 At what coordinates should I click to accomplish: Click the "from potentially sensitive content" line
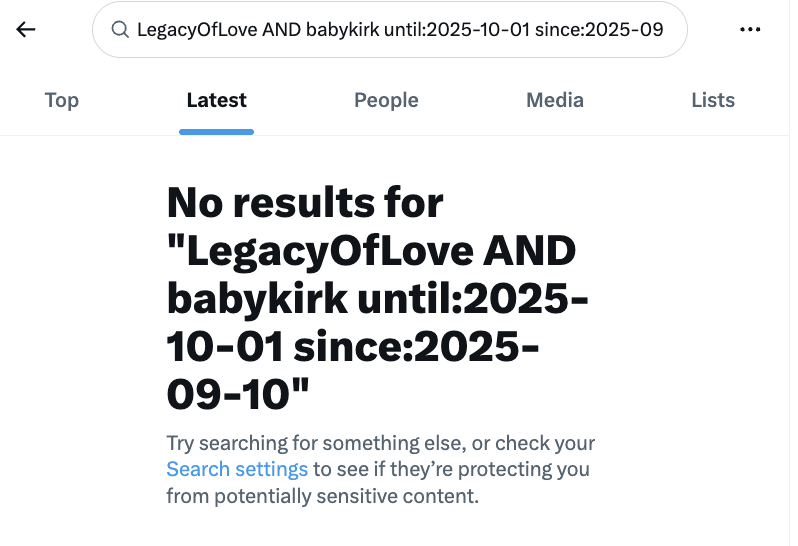323,495
